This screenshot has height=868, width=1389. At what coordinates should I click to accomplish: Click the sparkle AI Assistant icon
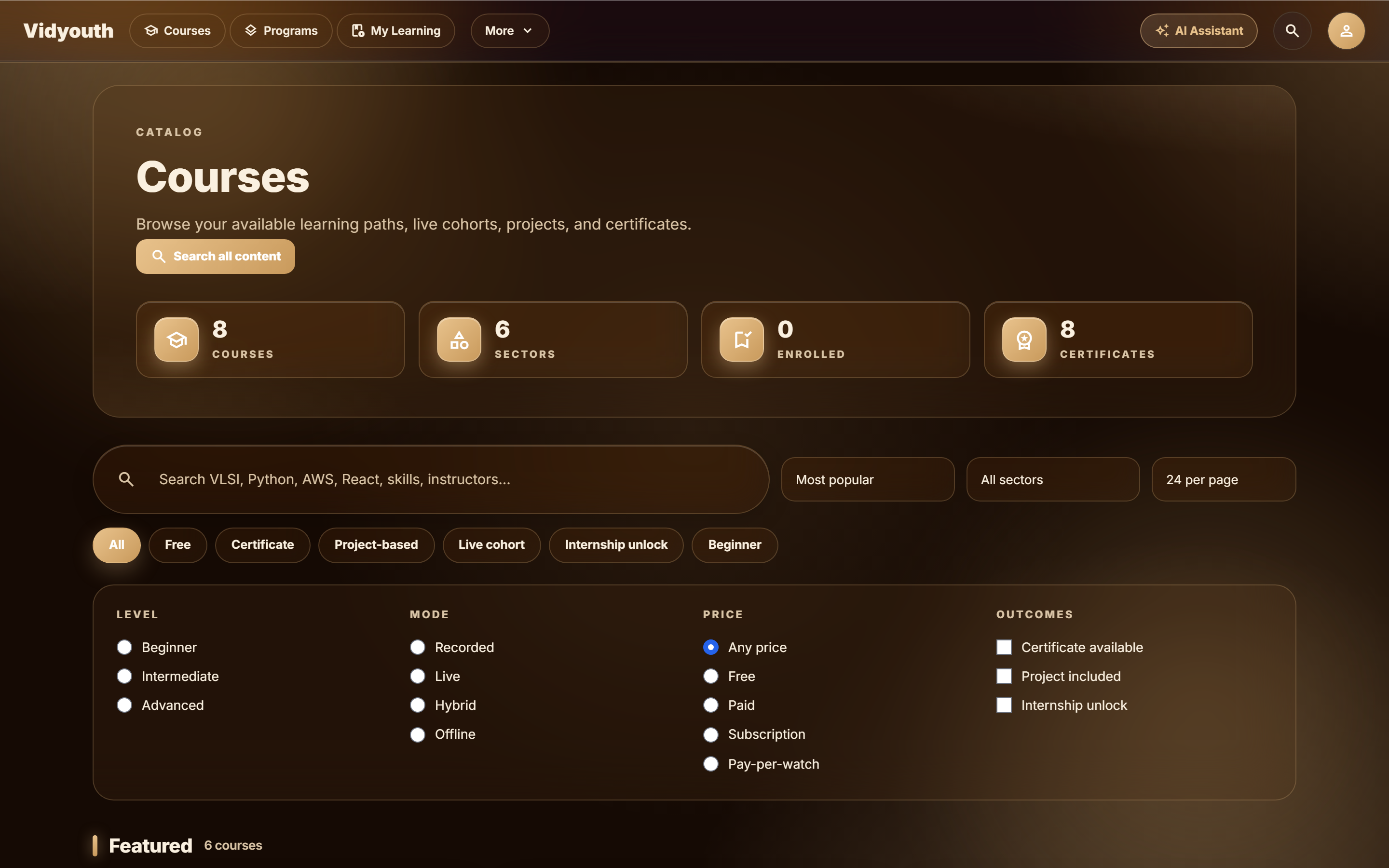tap(1162, 30)
